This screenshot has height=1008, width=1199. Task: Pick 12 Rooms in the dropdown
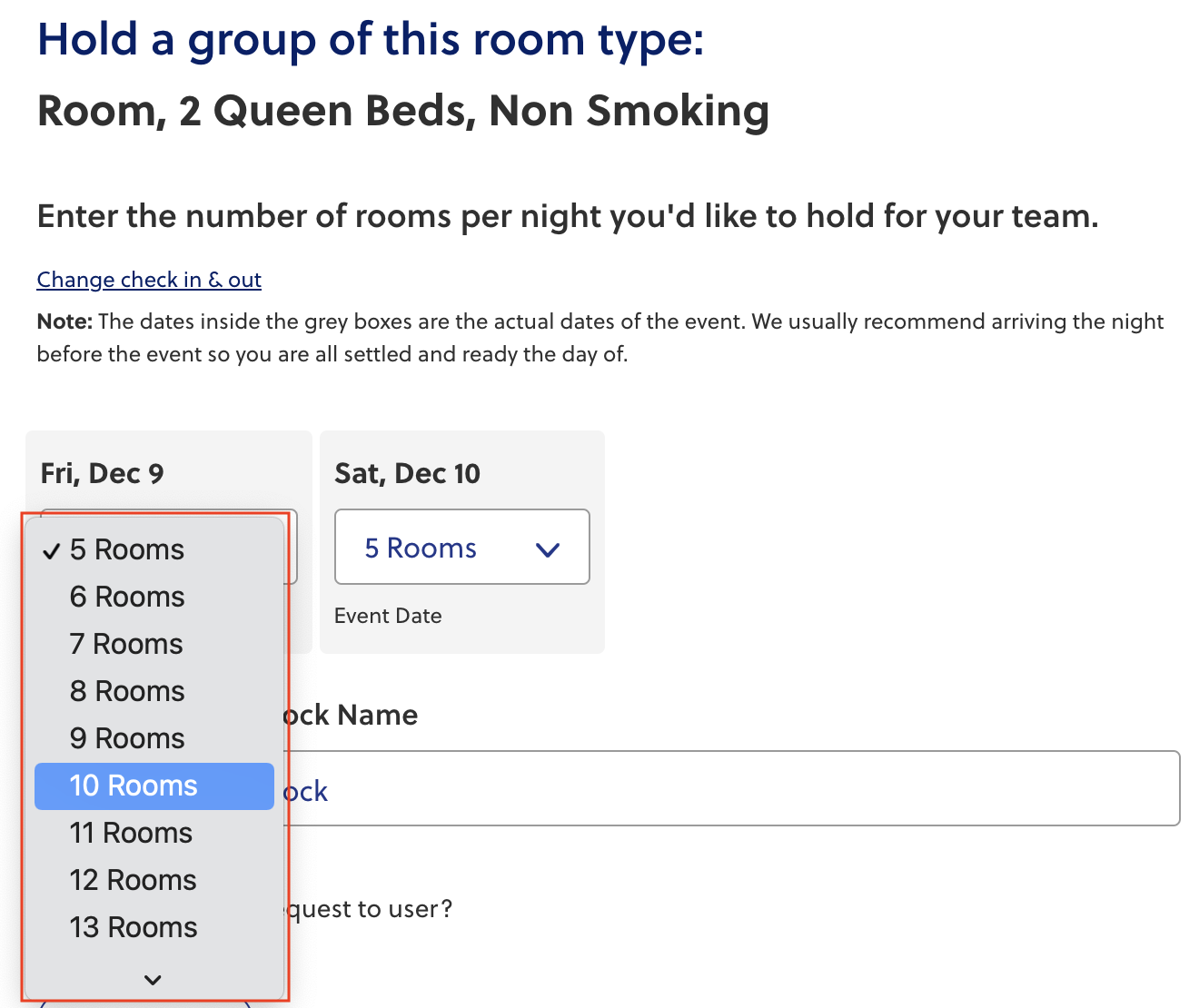133,881
